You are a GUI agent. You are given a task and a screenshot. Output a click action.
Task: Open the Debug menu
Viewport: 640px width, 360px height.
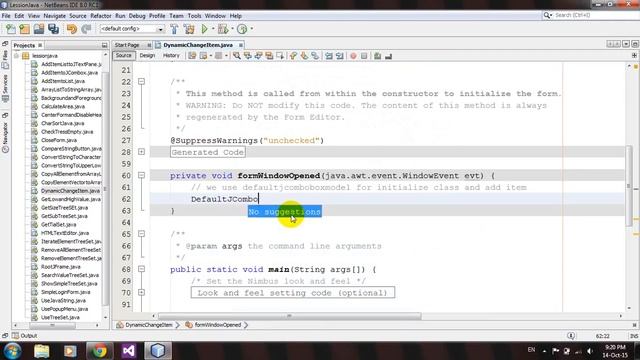(x=137, y=16)
